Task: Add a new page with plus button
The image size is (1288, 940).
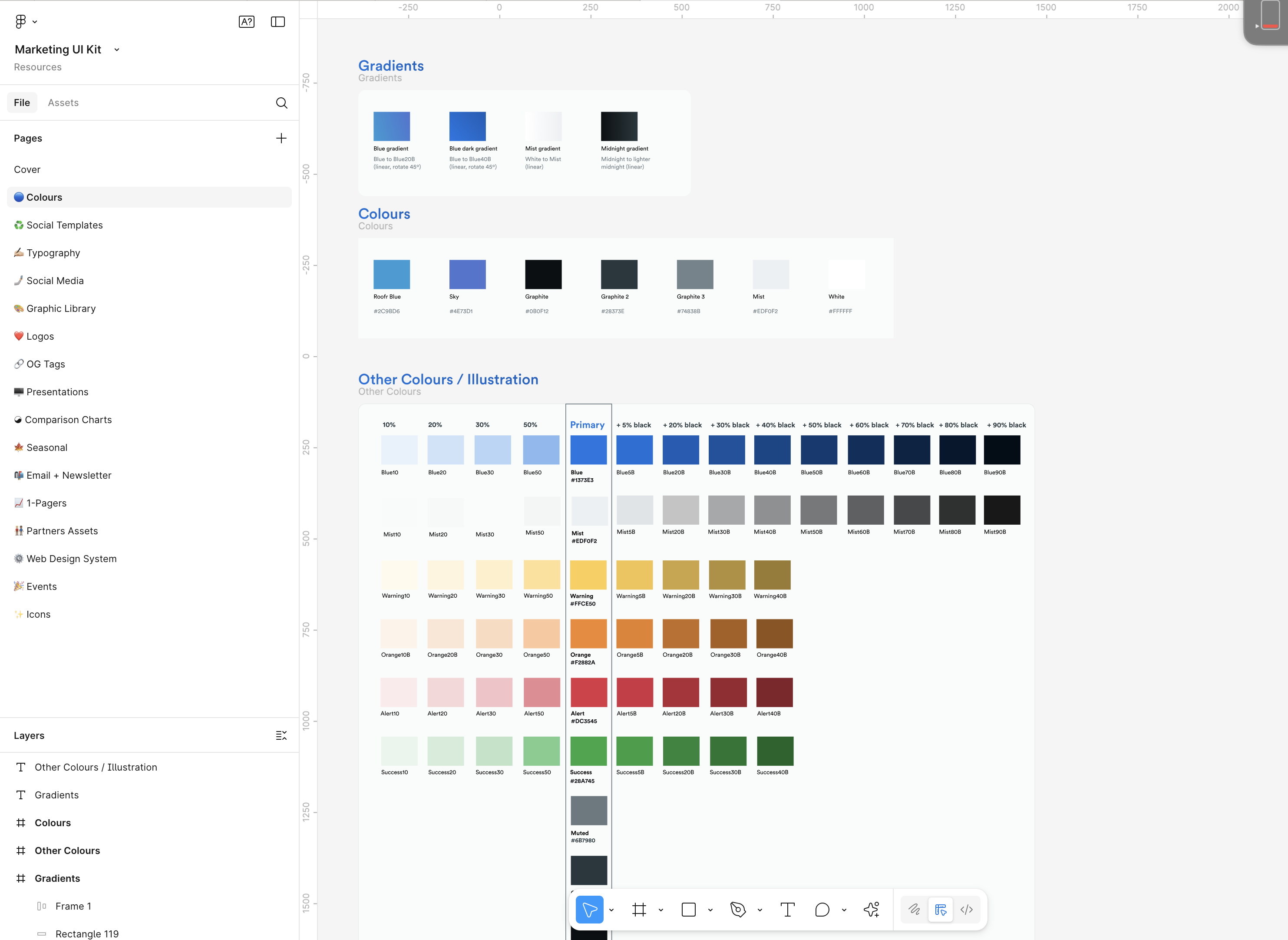Action: 281,138
